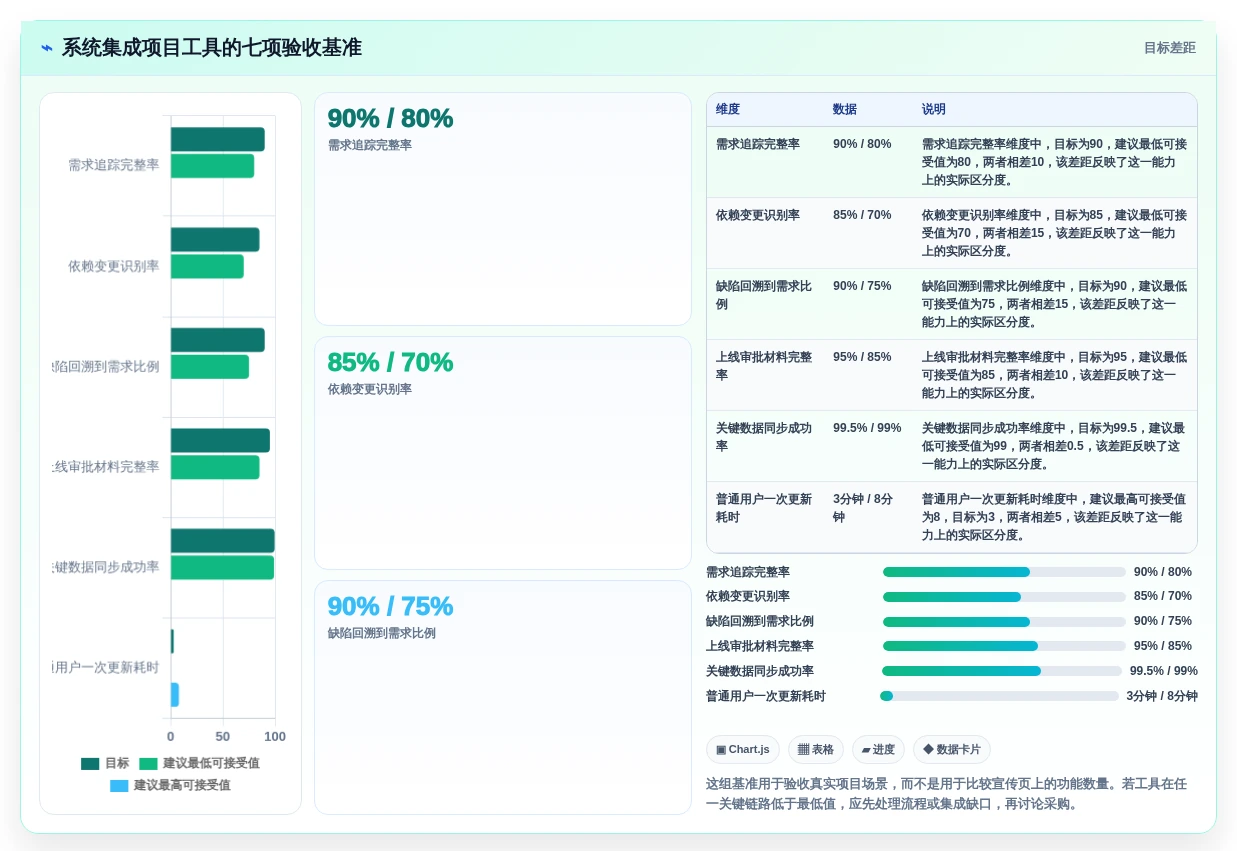
Task: Click the blue 建议最高可接受值 bar in chart
Action: point(174,695)
